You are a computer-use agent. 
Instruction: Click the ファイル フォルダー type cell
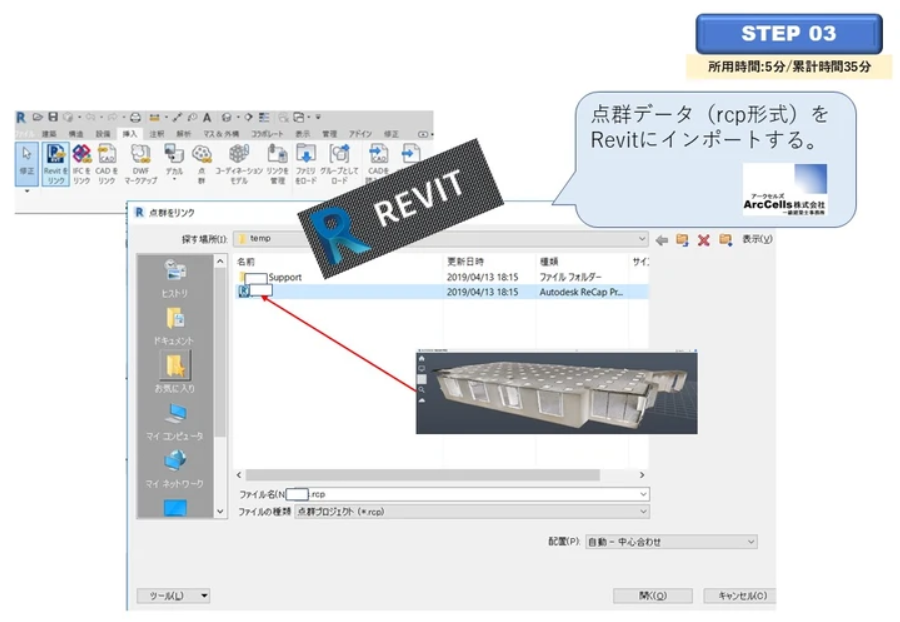click(x=571, y=277)
